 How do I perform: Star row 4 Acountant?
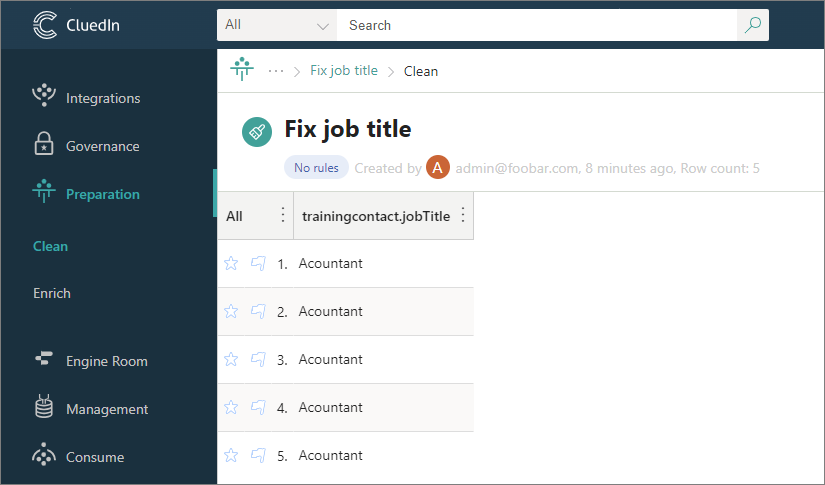(231, 407)
